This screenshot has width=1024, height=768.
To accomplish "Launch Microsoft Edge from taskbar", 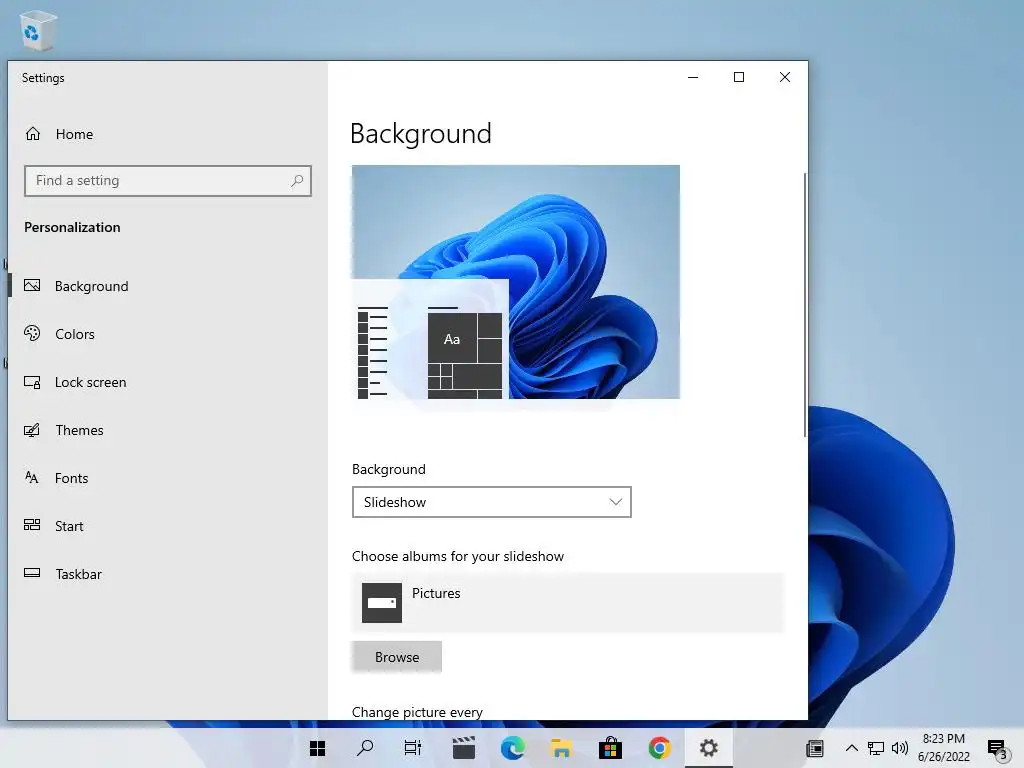I will pyautogui.click(x=513, y=748).
